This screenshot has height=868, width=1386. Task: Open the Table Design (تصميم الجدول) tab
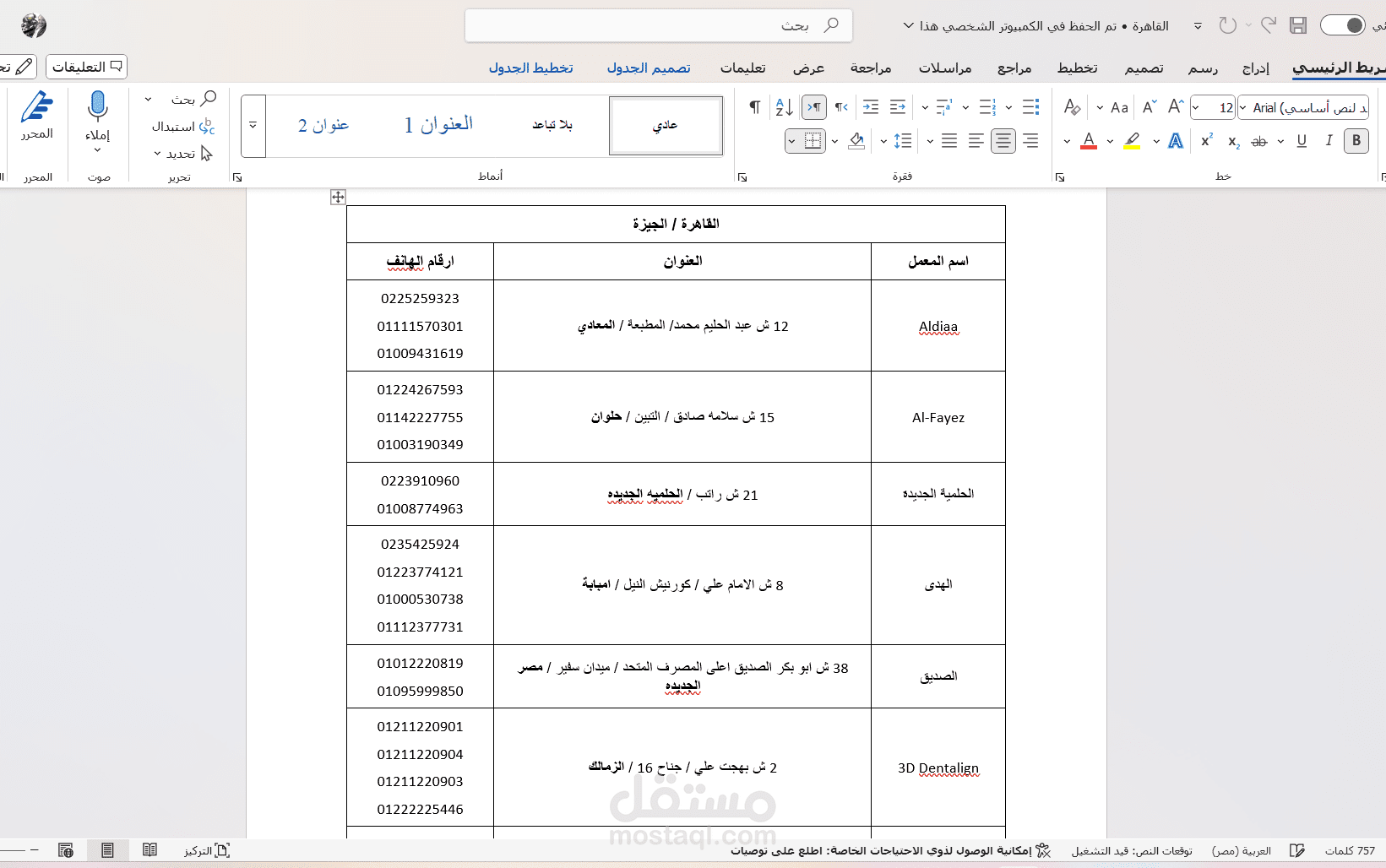pyautogui.click(x=649, y=68)
